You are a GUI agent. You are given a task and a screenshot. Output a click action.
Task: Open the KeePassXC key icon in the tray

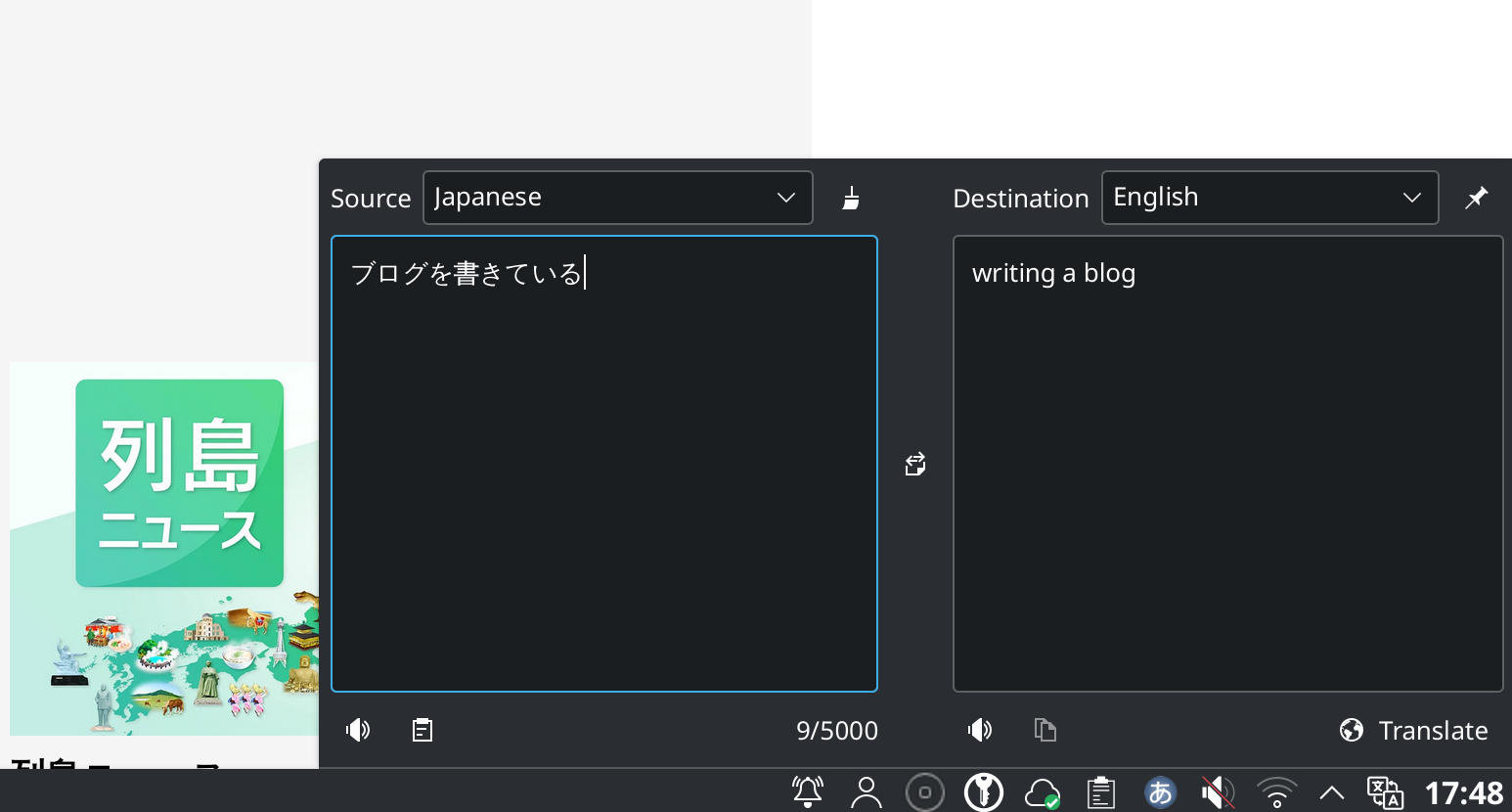[x=984, y=792]
